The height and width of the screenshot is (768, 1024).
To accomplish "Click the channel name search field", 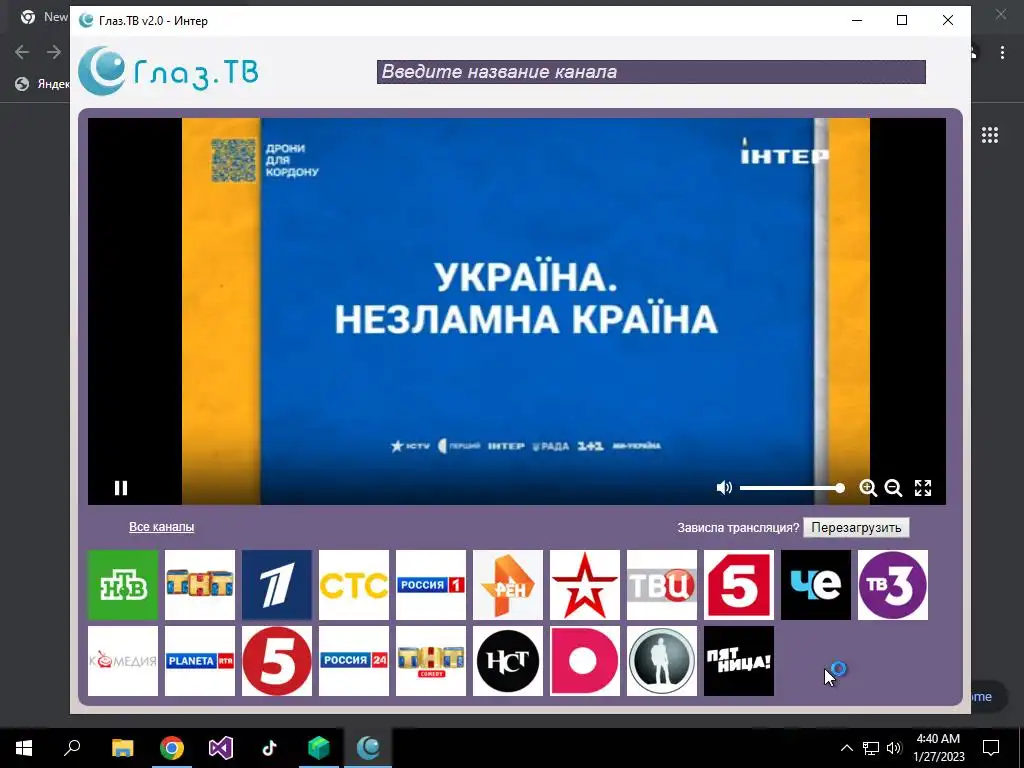I will click(x=651, y=72).
